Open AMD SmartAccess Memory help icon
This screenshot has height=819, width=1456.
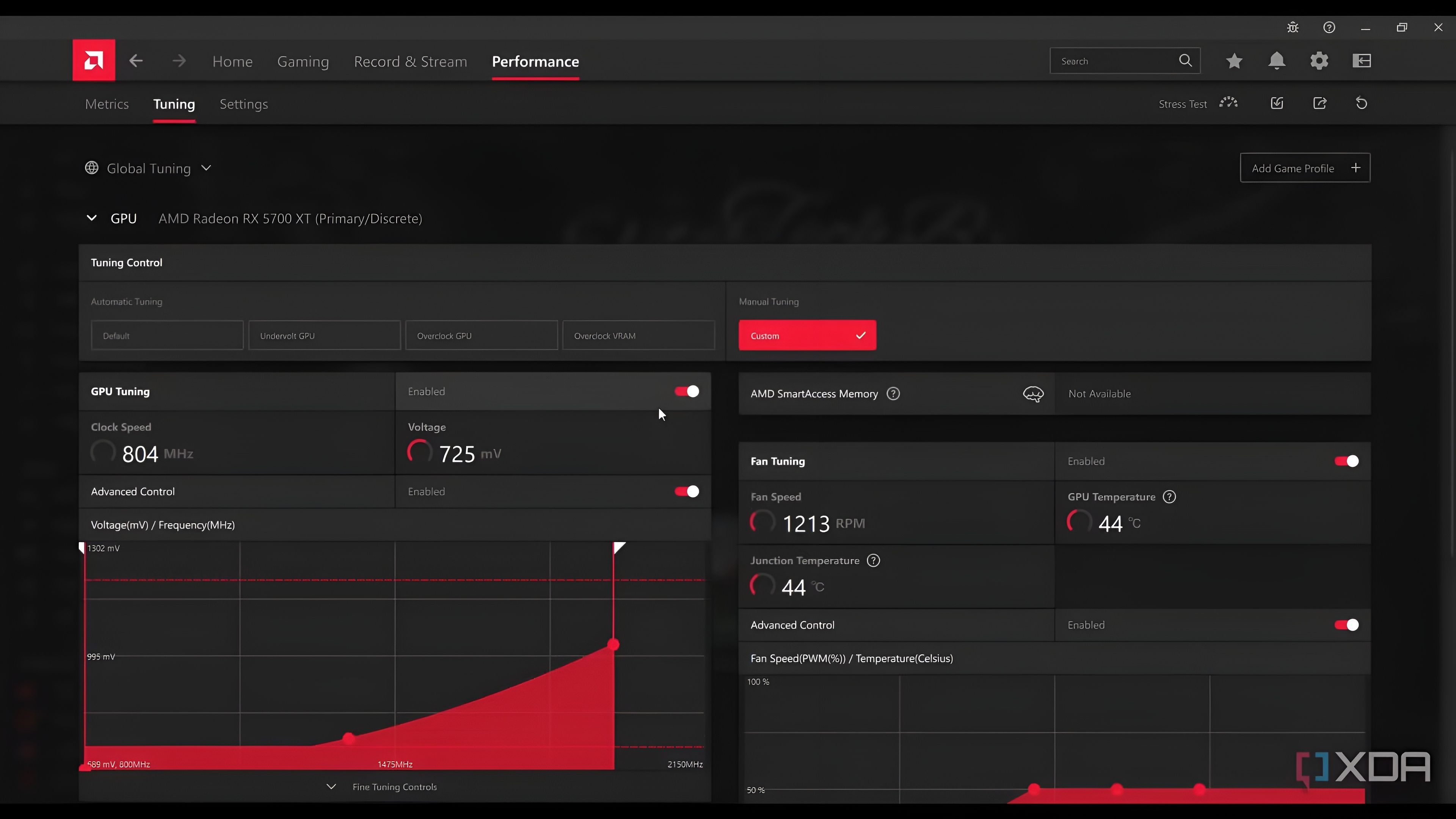(893, 394)
